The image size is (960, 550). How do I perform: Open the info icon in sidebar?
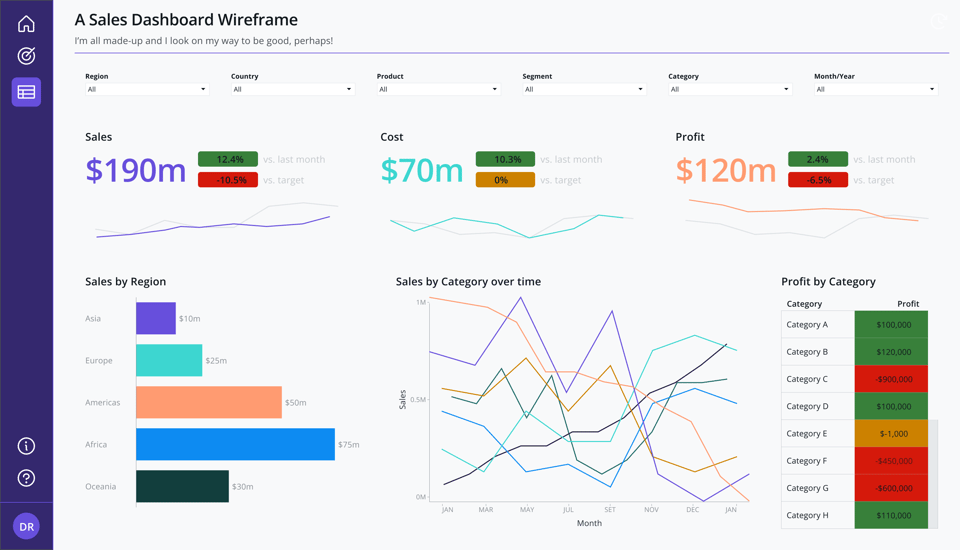coord(26,446)
